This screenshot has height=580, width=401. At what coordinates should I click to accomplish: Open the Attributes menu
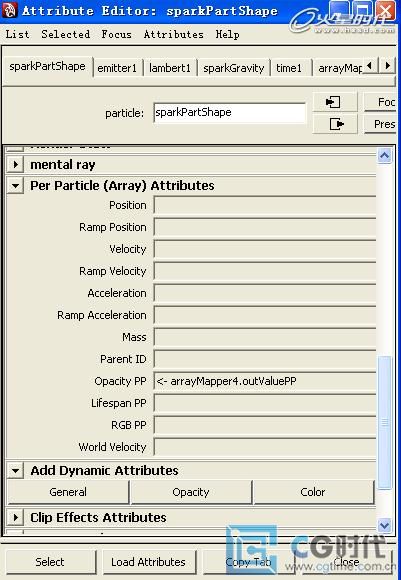[173, 34]
